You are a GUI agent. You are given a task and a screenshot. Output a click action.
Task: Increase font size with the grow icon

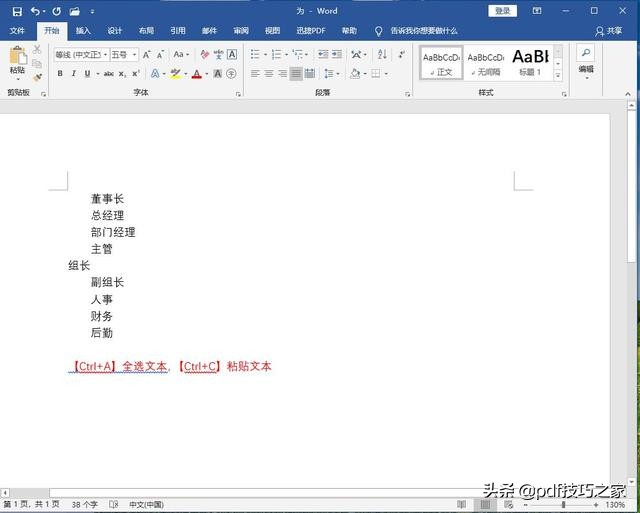coord(147,55)
